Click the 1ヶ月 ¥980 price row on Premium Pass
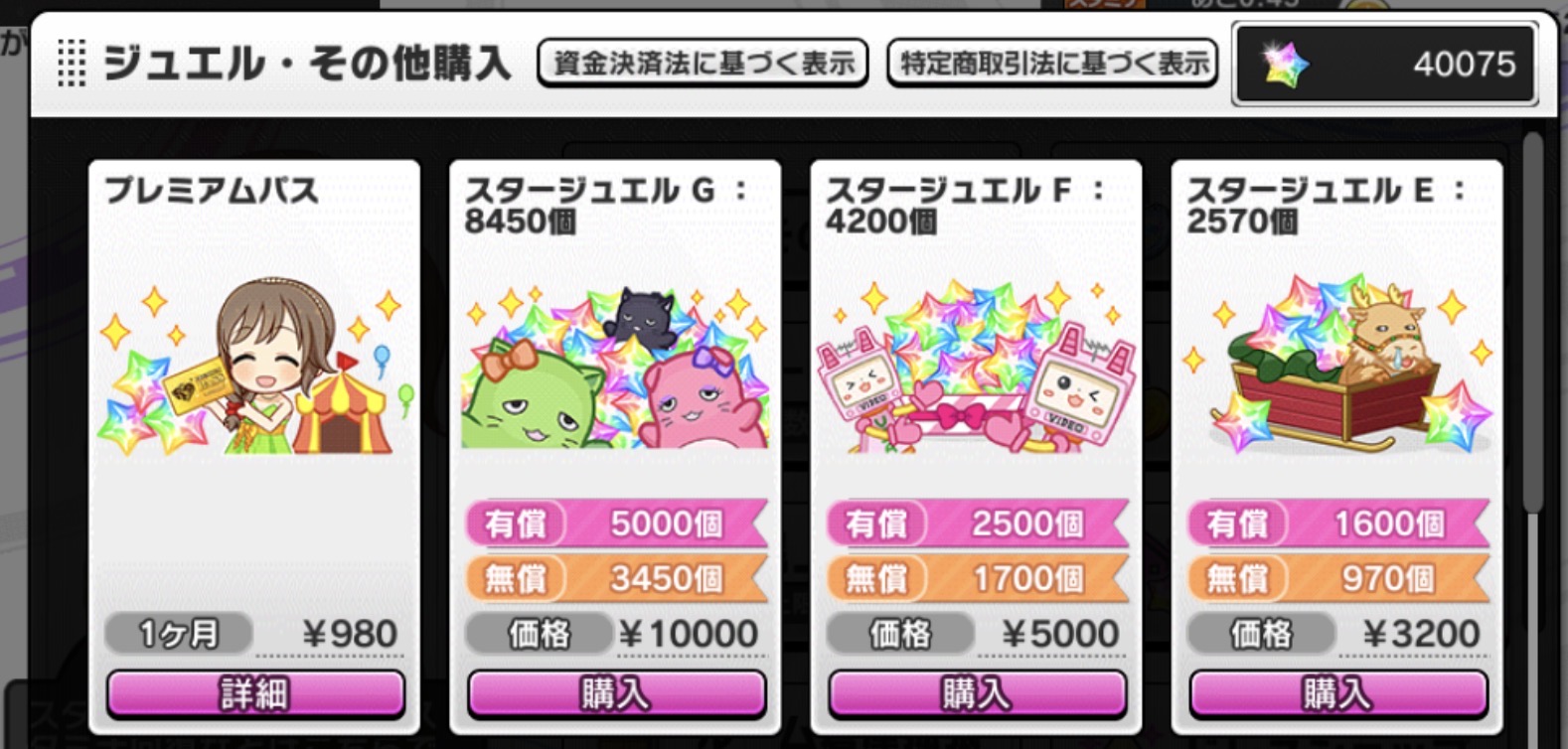 click(x=254, y=634)
